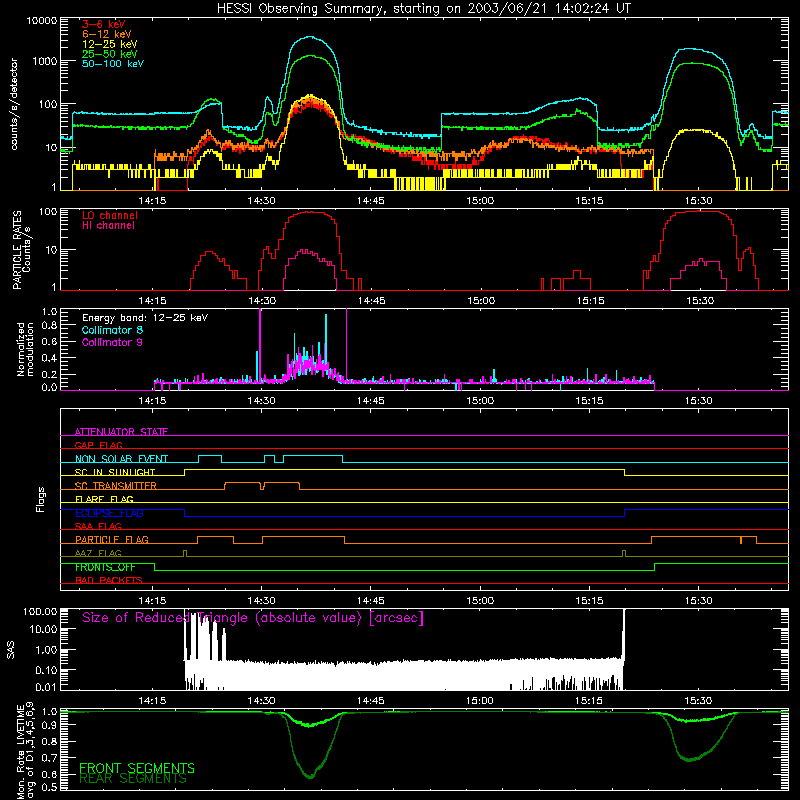Screen dimensions: 800x800
Task: Click the BAD PACKETS flag label
Action: coord(109,580)
